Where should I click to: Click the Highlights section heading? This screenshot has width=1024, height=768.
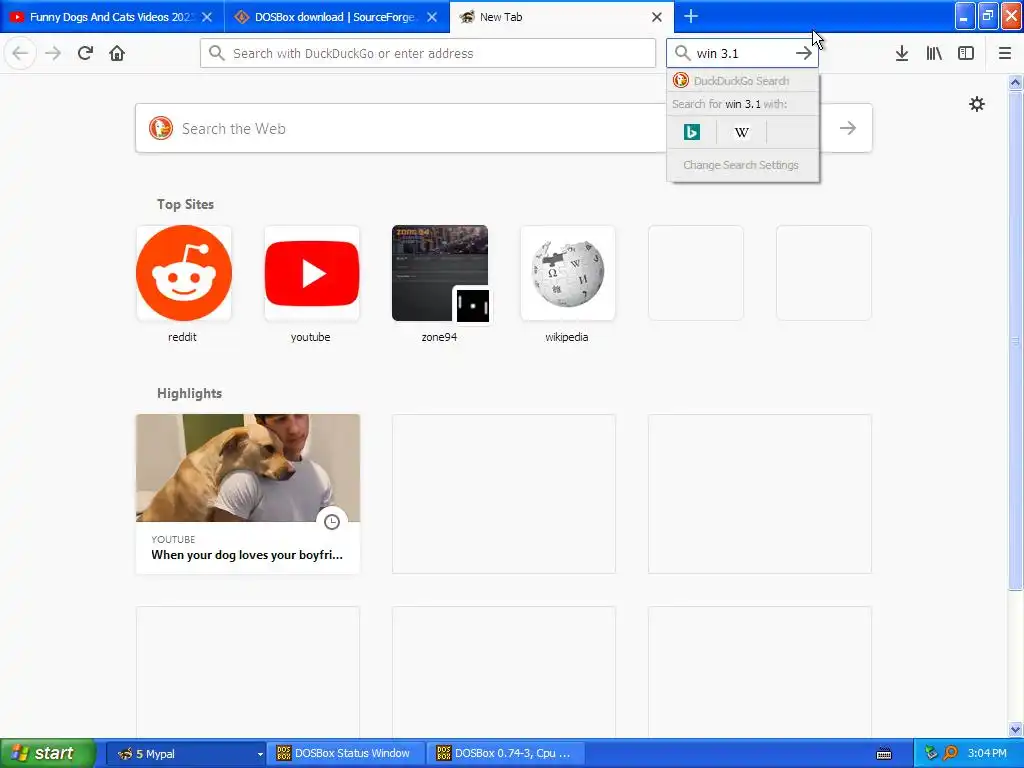click(189, 393)
